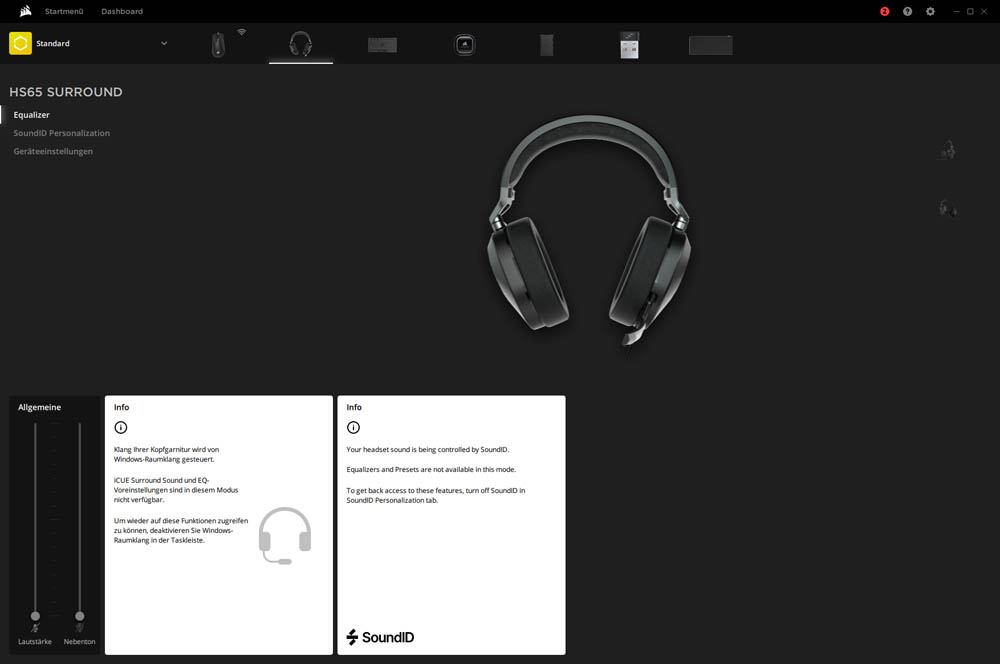
Task: Expand the Standard profile dropdown arrow
Action: coord(164,43)
